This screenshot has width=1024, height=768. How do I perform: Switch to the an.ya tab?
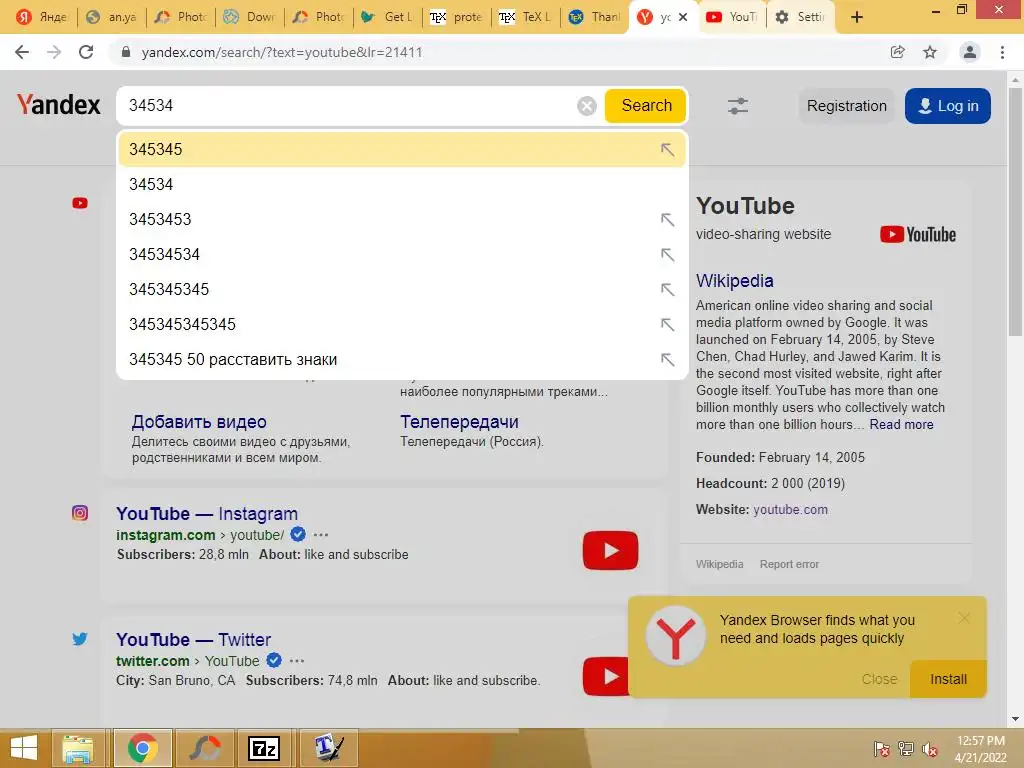pos(112,17)
